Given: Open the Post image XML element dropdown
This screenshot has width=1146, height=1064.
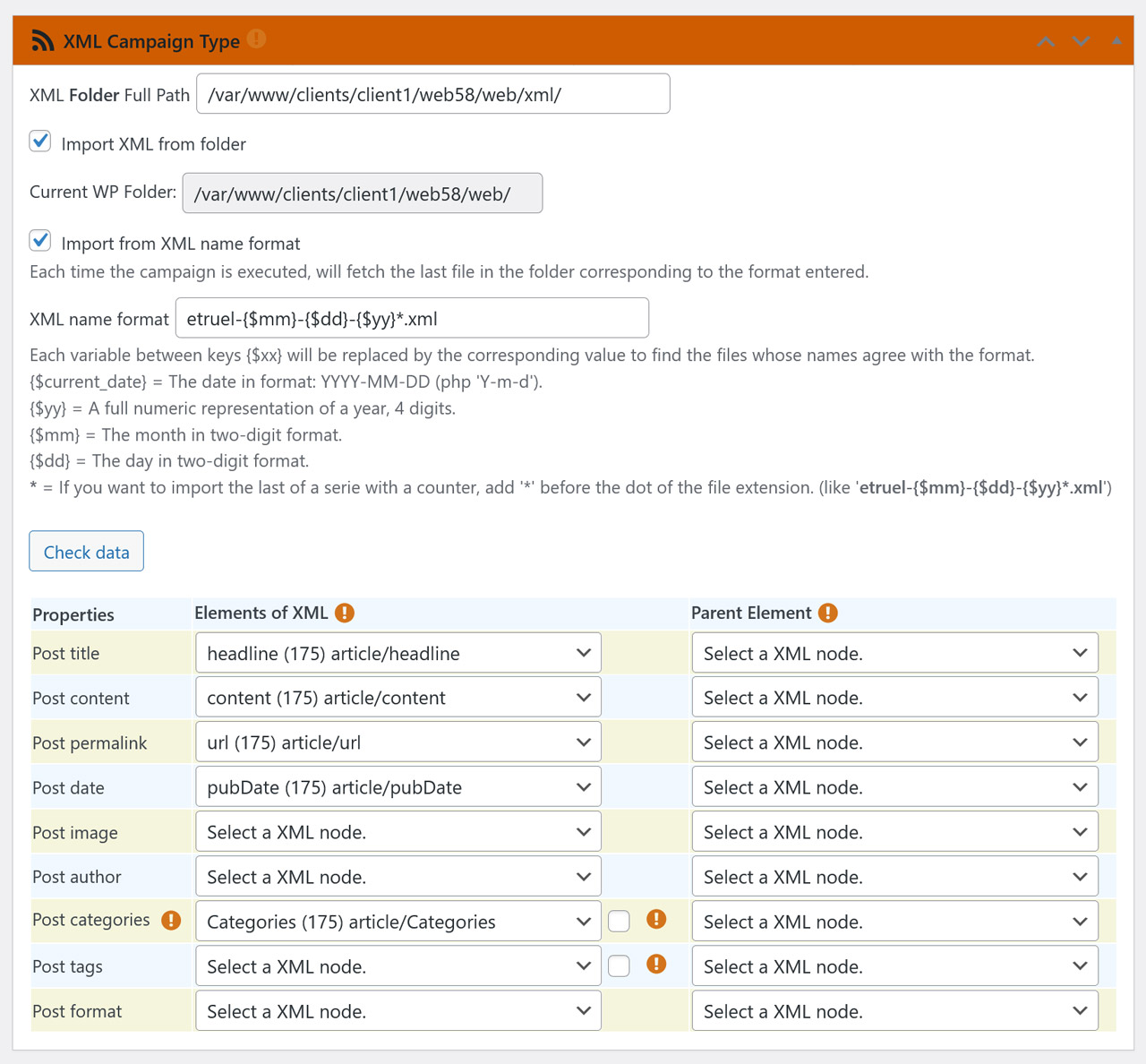Looking at the screenshot, I should pos(398,832).
